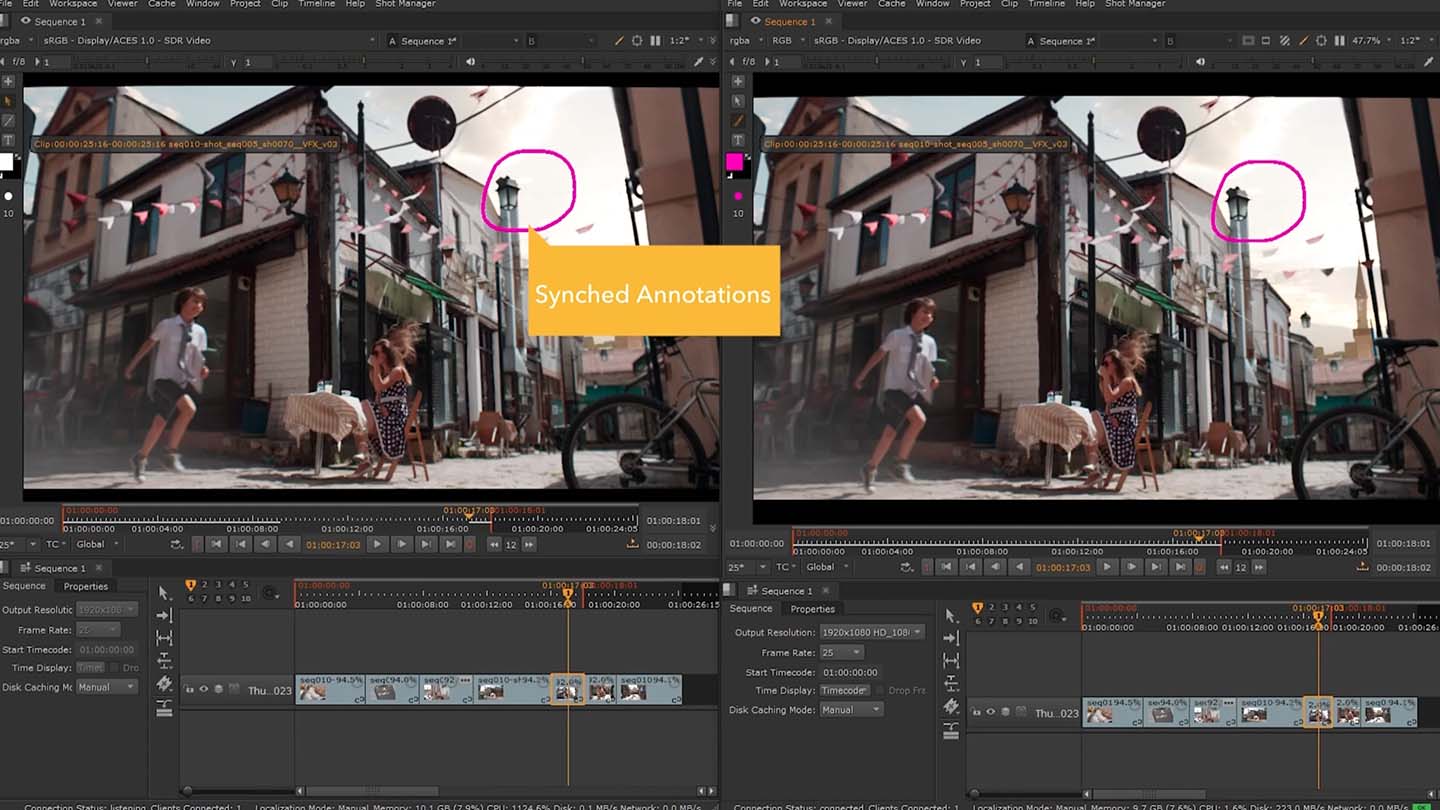Viewport: 1440px width, 810px height.
Task: Open the Output Resolution dropdown in right panel
Action: tap(871, 632)
